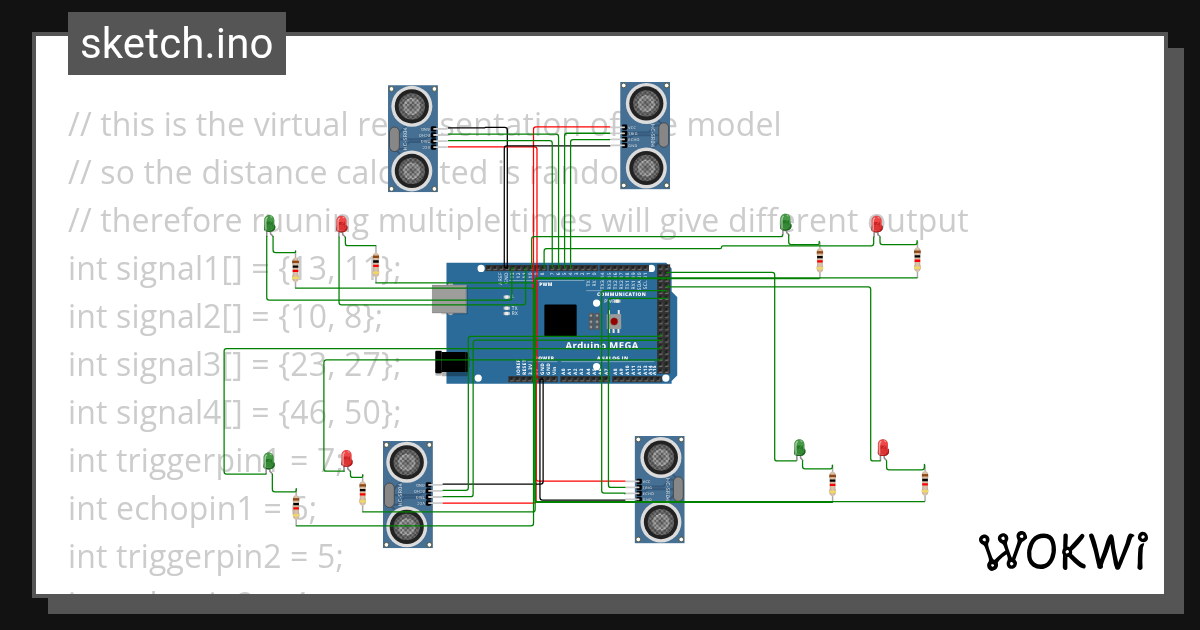
Task: Select the bottom-left red LED
Action: pos(347,459)
